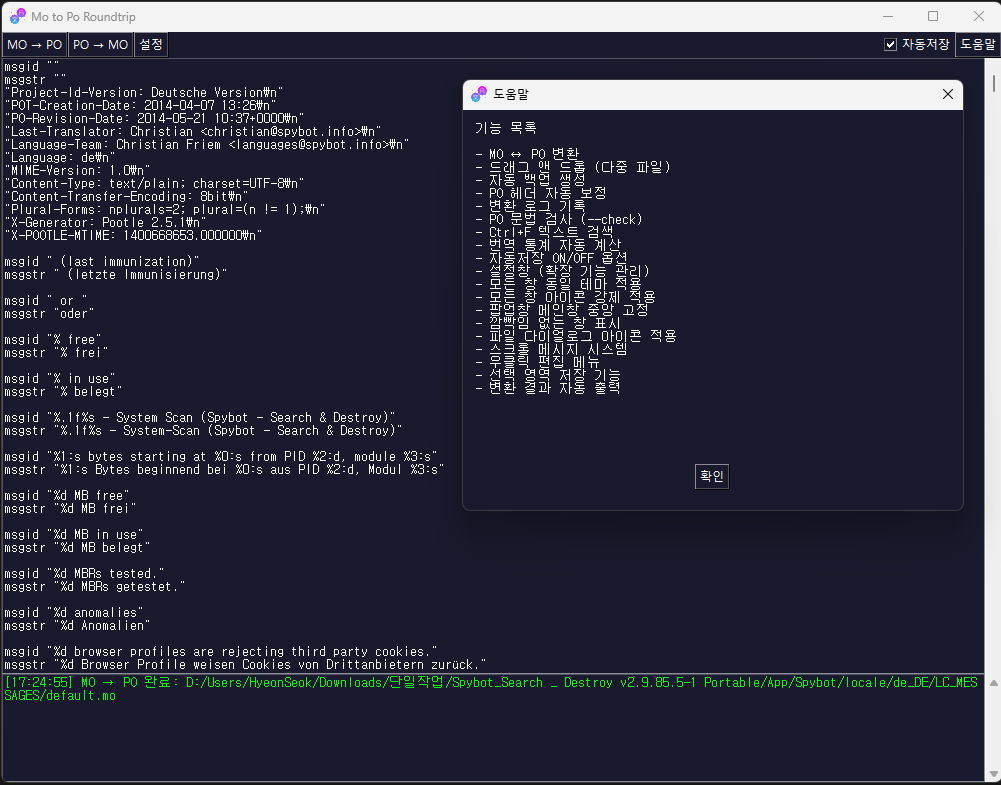Toggle the 자동저장 checkbox
This screenshot has height=785, width=1001.
pos(891,45)
